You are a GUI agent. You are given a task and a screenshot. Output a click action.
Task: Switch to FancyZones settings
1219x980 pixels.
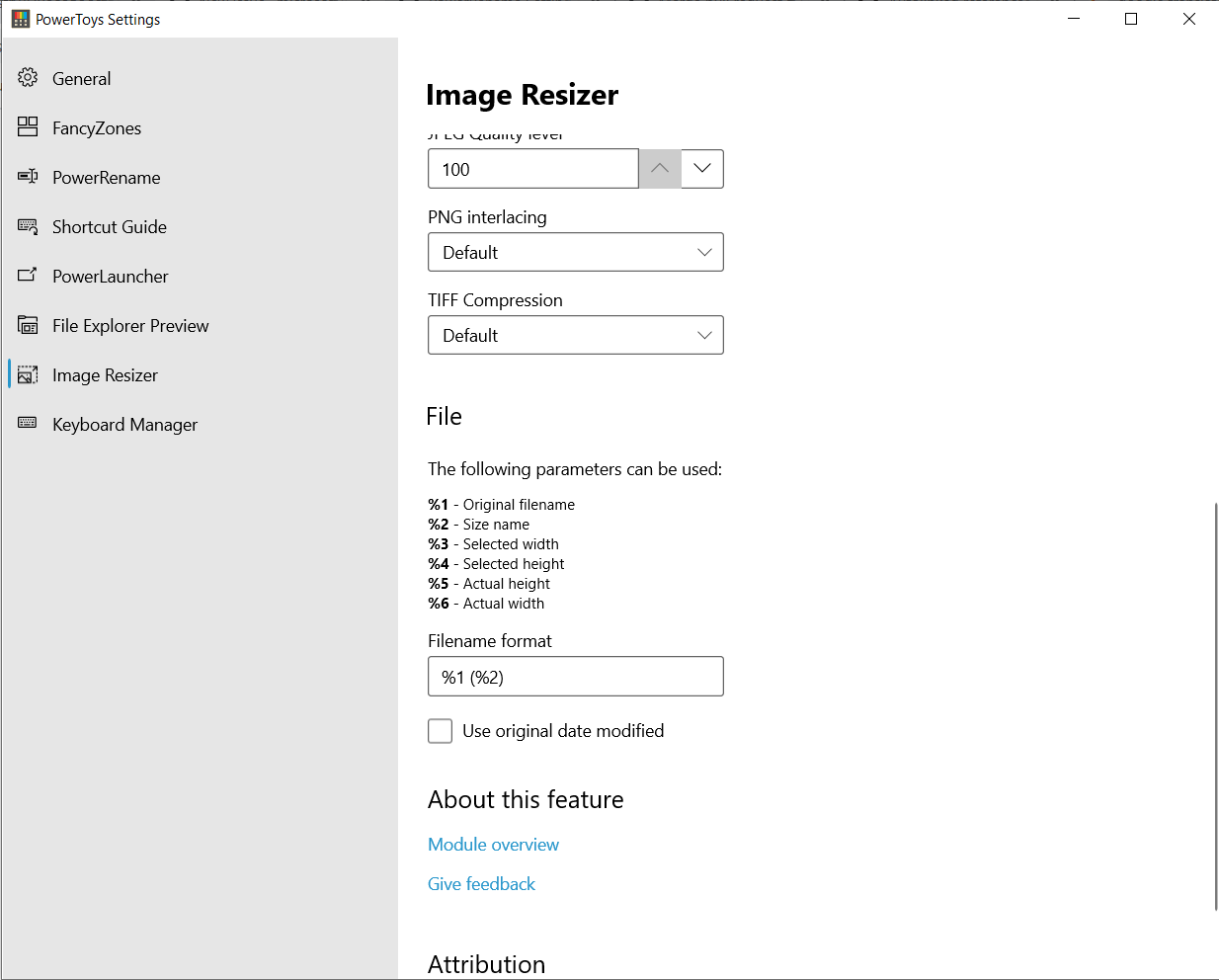click(x=200, y=127)
